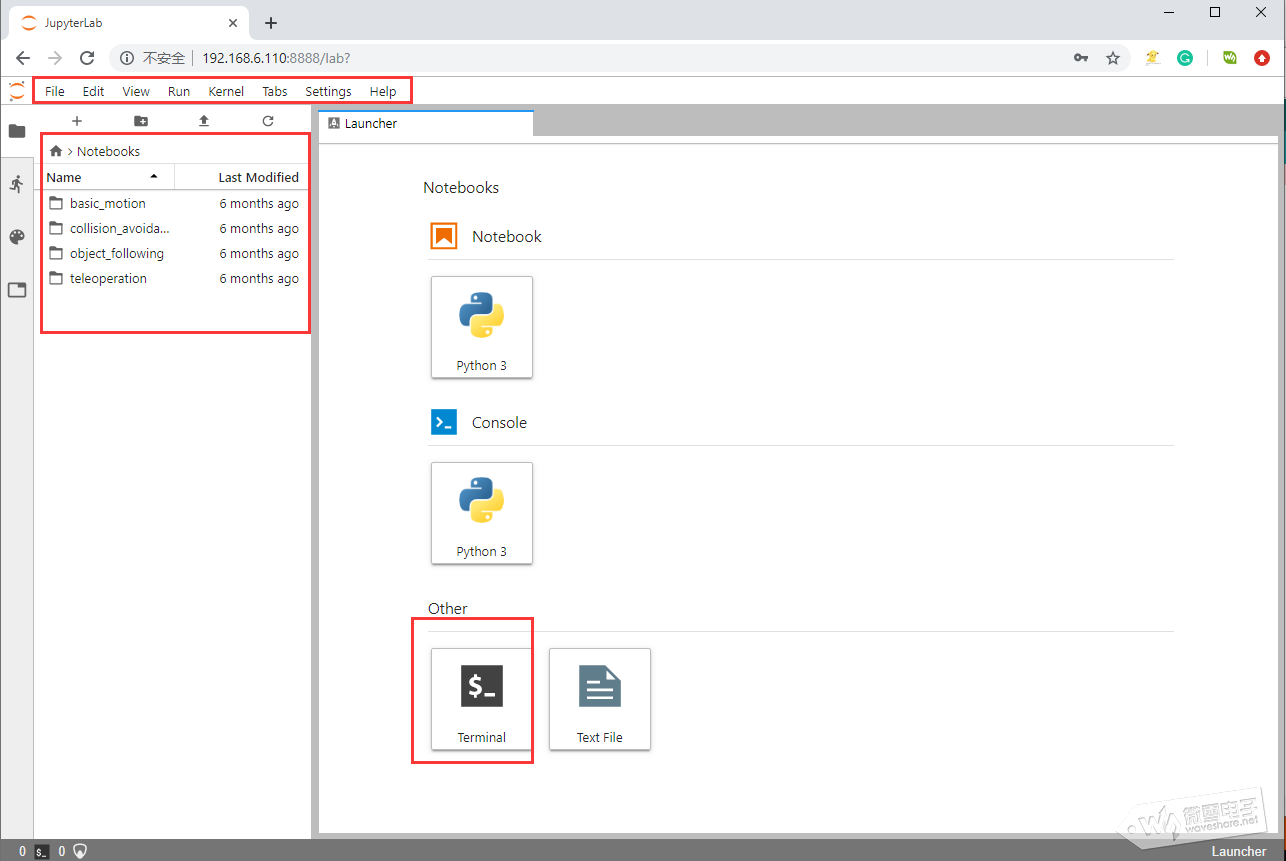This screenshot has width=1286, height=861.
Task: Open the Running Terminals and Kernels sidebar
Action: tap(16, 184)
